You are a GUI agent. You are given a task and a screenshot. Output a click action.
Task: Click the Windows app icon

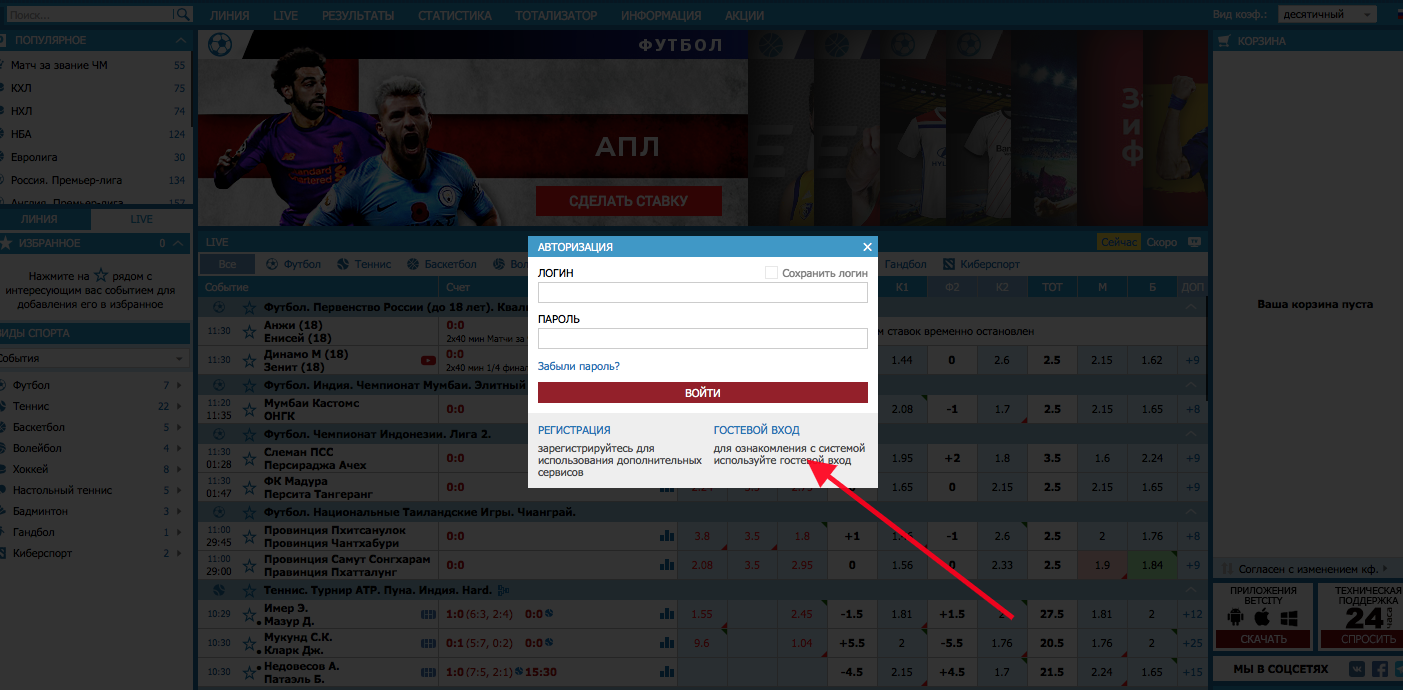[1288, 616]
